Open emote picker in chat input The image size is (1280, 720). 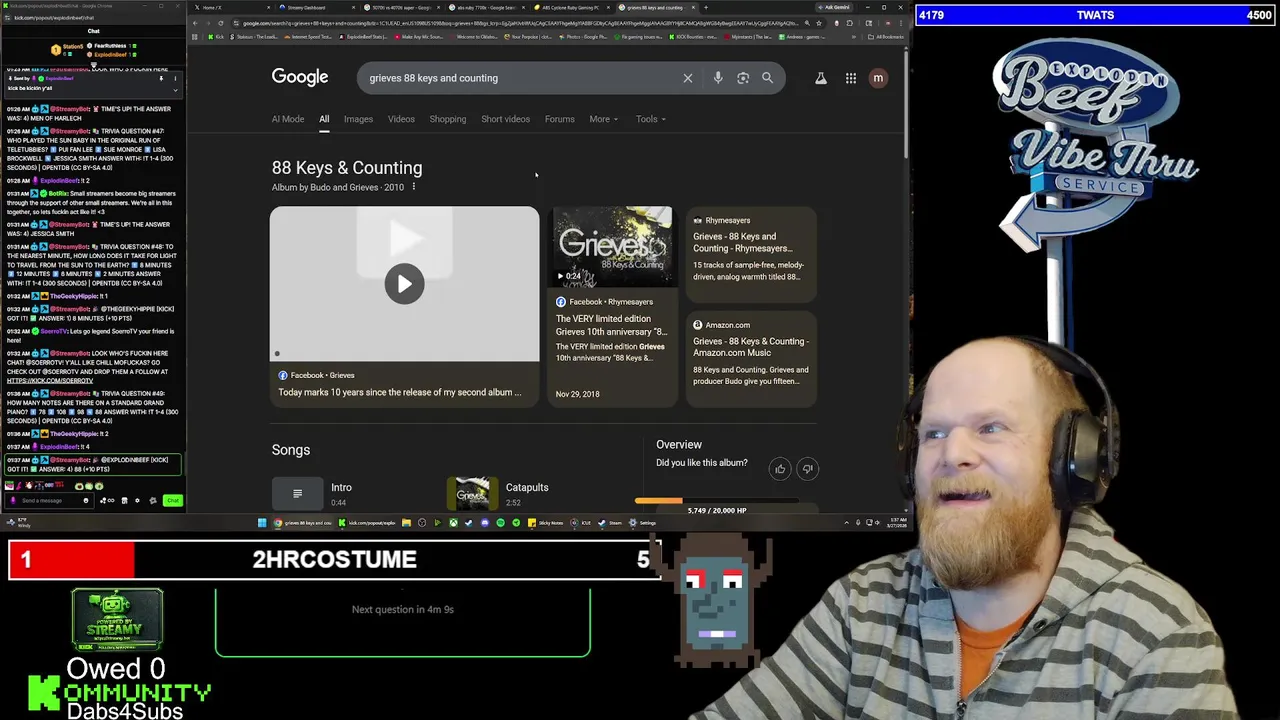pos(86,500)
